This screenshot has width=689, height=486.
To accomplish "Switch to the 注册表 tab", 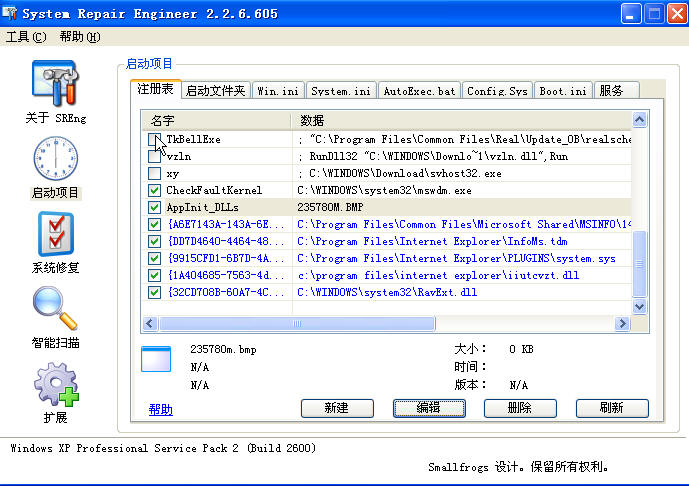I will [156, 89].
